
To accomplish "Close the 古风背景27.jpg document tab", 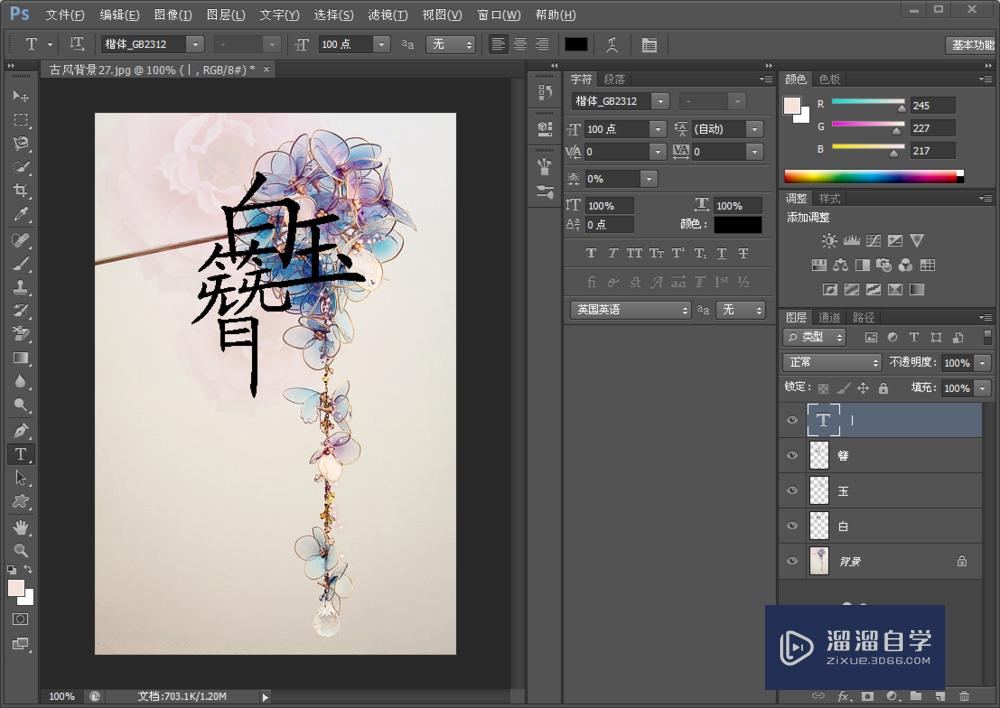I will pyautogui.click(x=267, y=69).
